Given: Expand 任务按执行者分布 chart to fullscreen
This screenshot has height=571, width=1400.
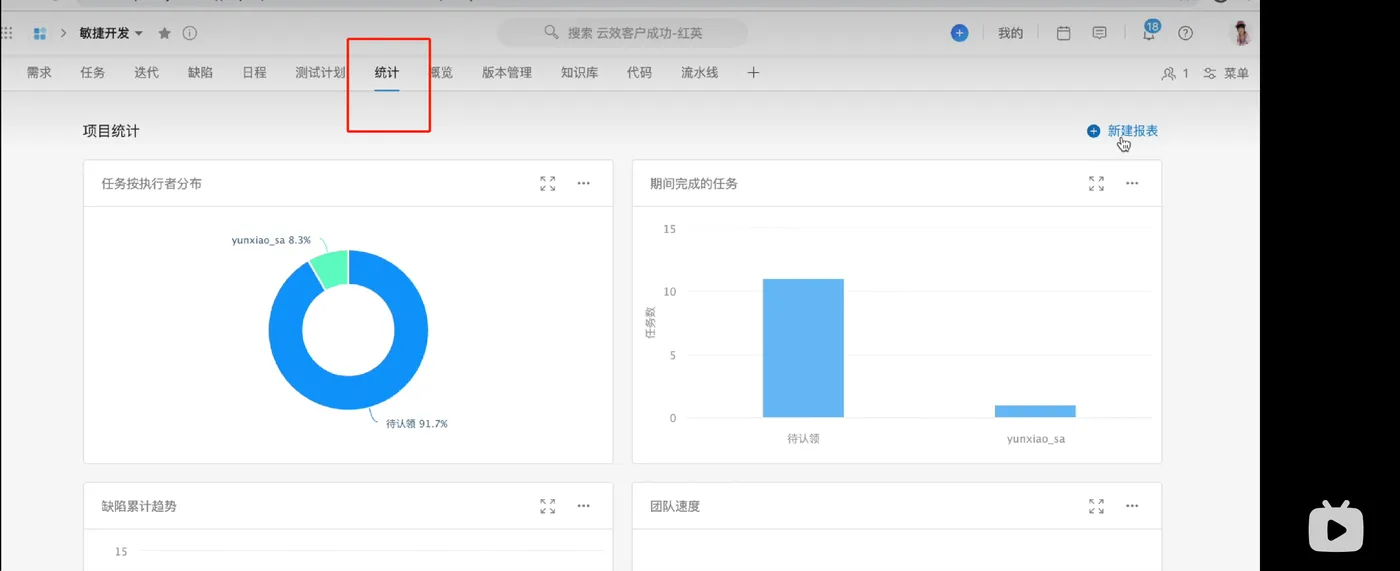Looking at the screenshot, I should (x=548, y=184).
